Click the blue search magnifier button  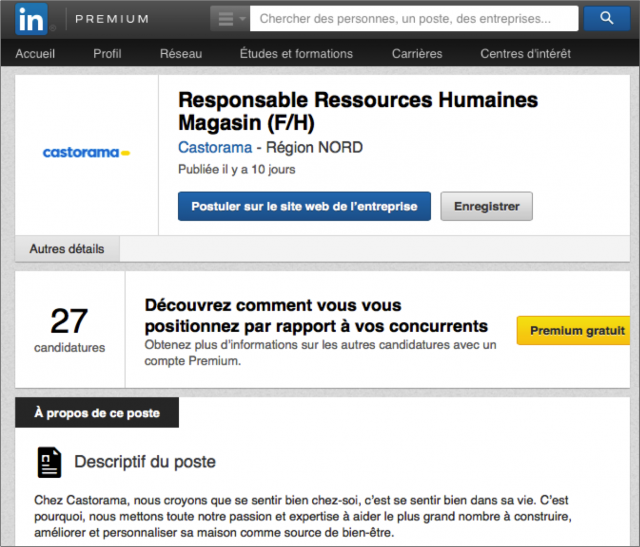(606, 18)
